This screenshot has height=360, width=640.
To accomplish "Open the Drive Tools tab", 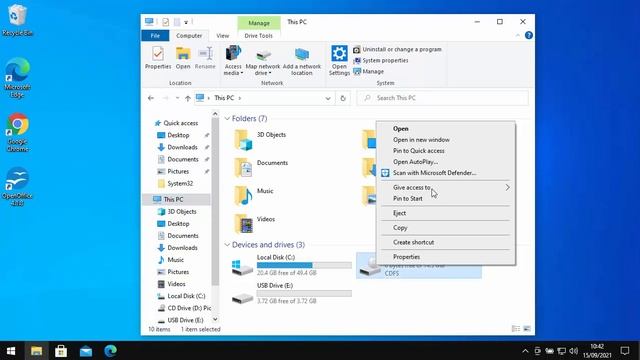I will 258,36.
